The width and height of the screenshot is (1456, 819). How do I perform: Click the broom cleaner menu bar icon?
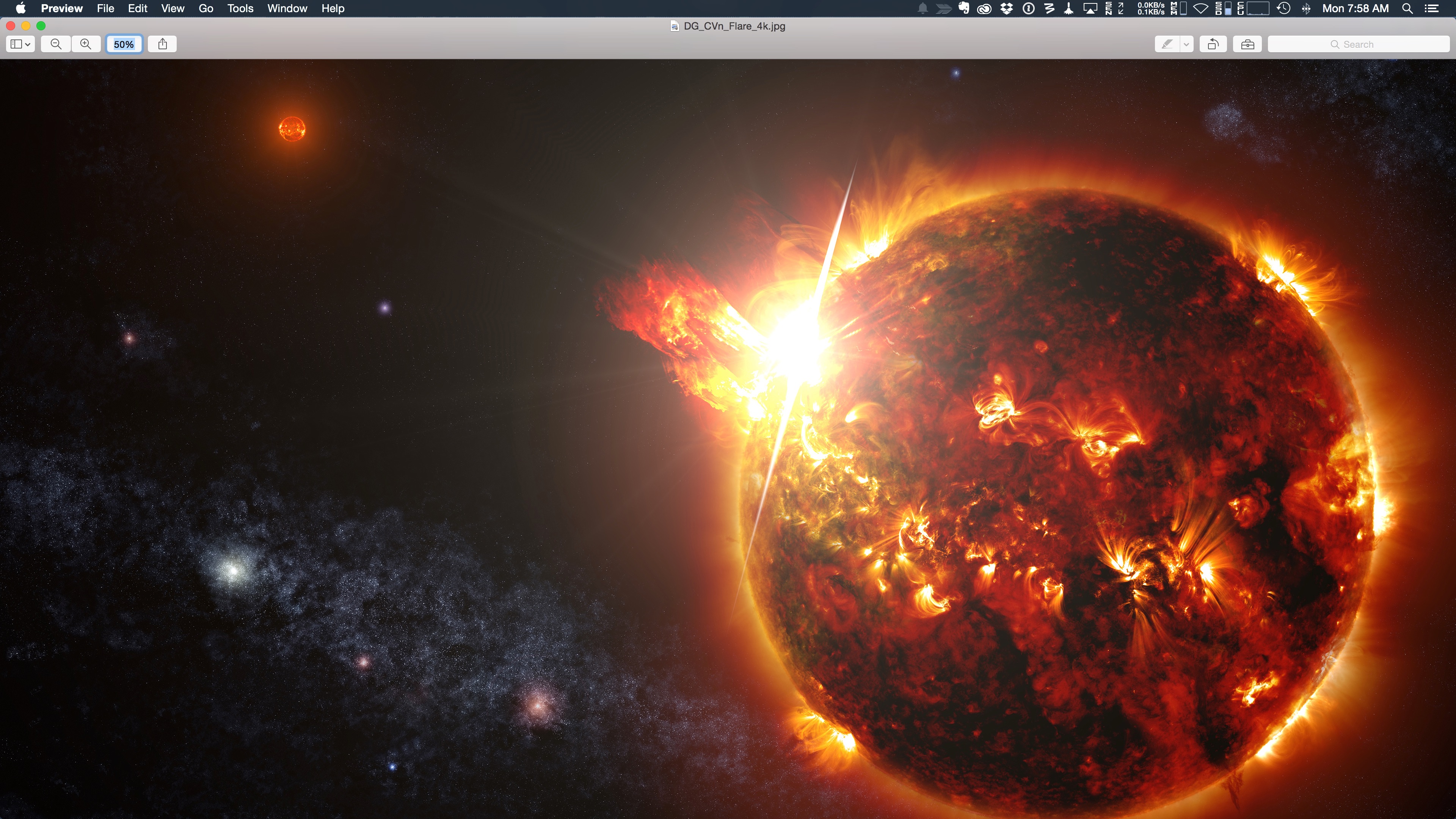coord(1068,8)
